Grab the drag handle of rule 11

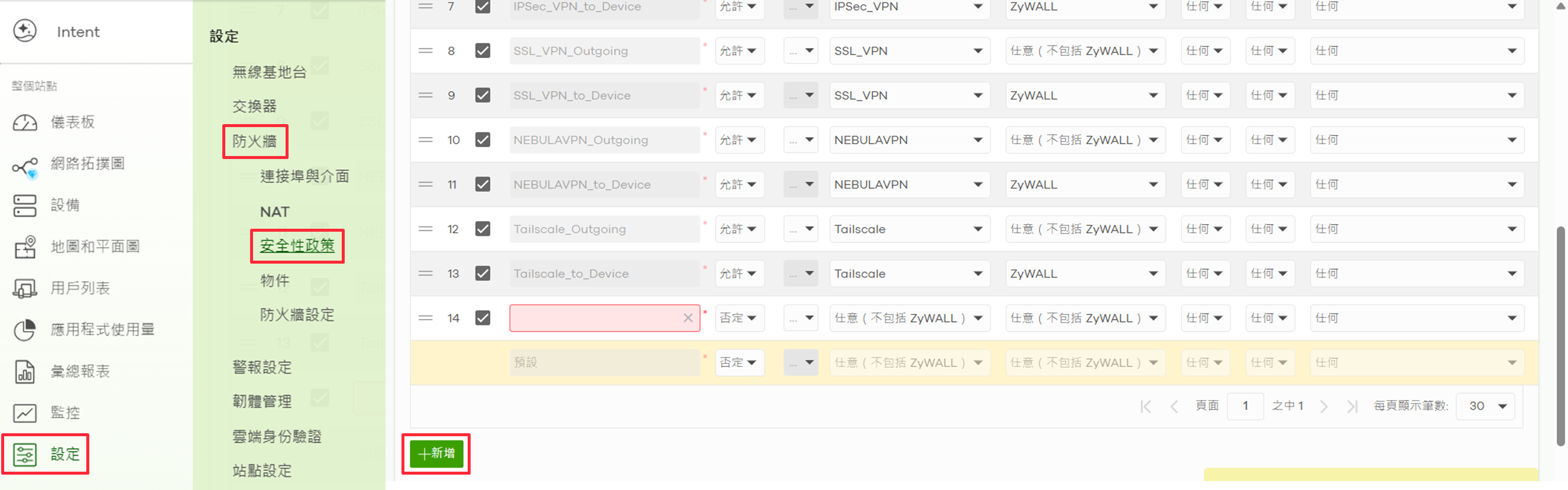[x=426, y=184]
